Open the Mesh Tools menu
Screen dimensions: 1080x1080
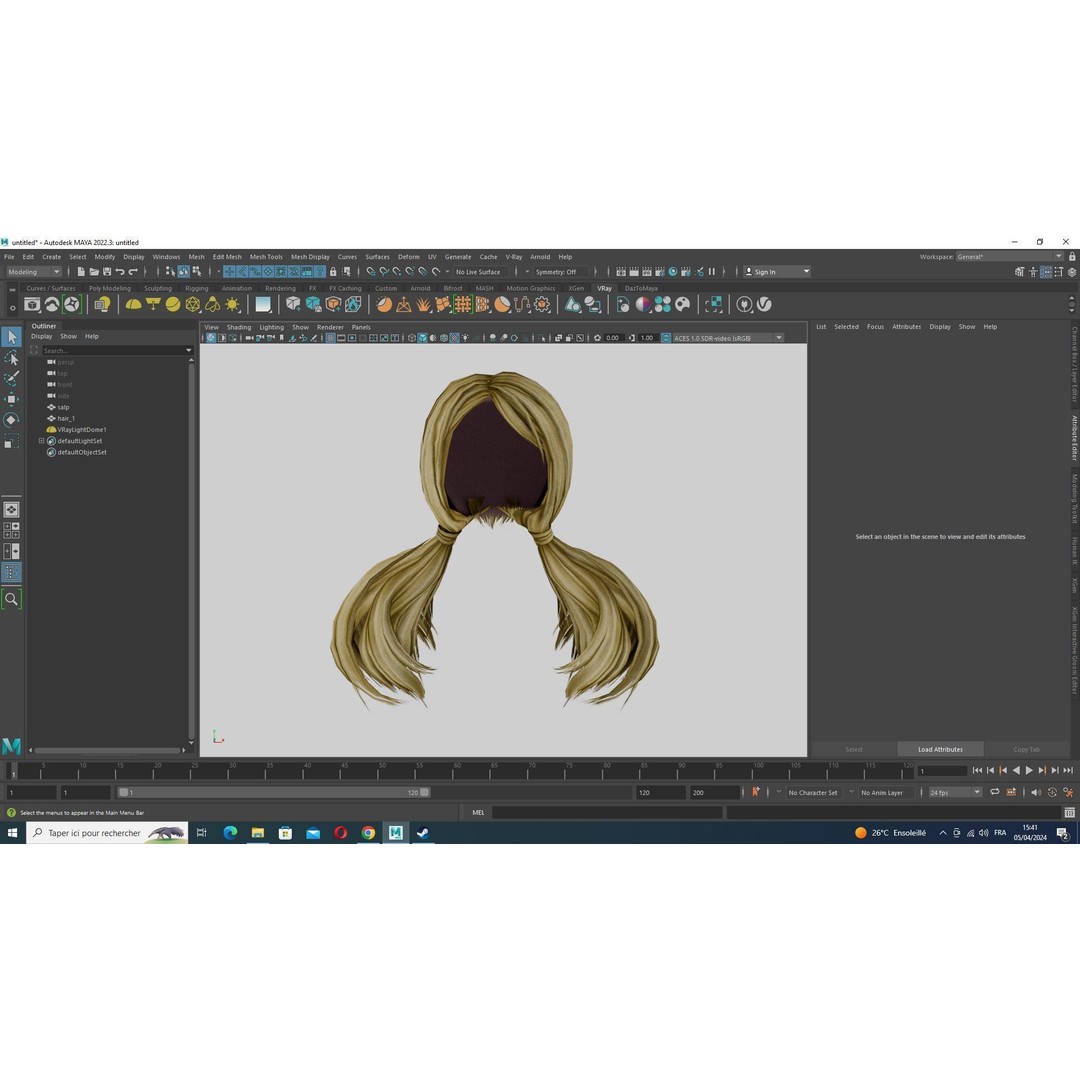pos(266,257)
